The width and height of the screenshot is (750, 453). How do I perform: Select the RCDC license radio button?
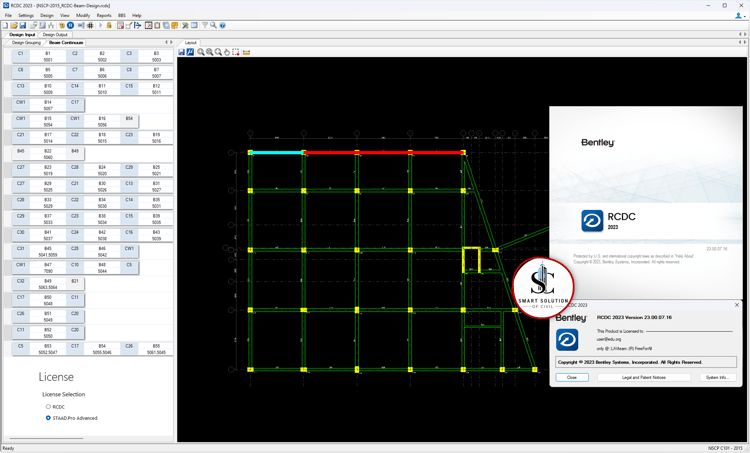coord(48,407)
